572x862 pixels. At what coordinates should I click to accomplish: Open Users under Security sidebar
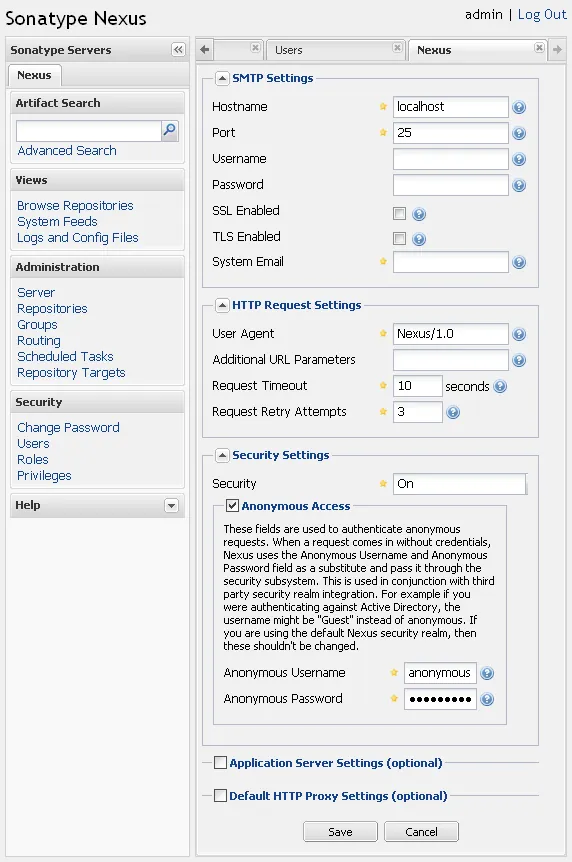33,443
